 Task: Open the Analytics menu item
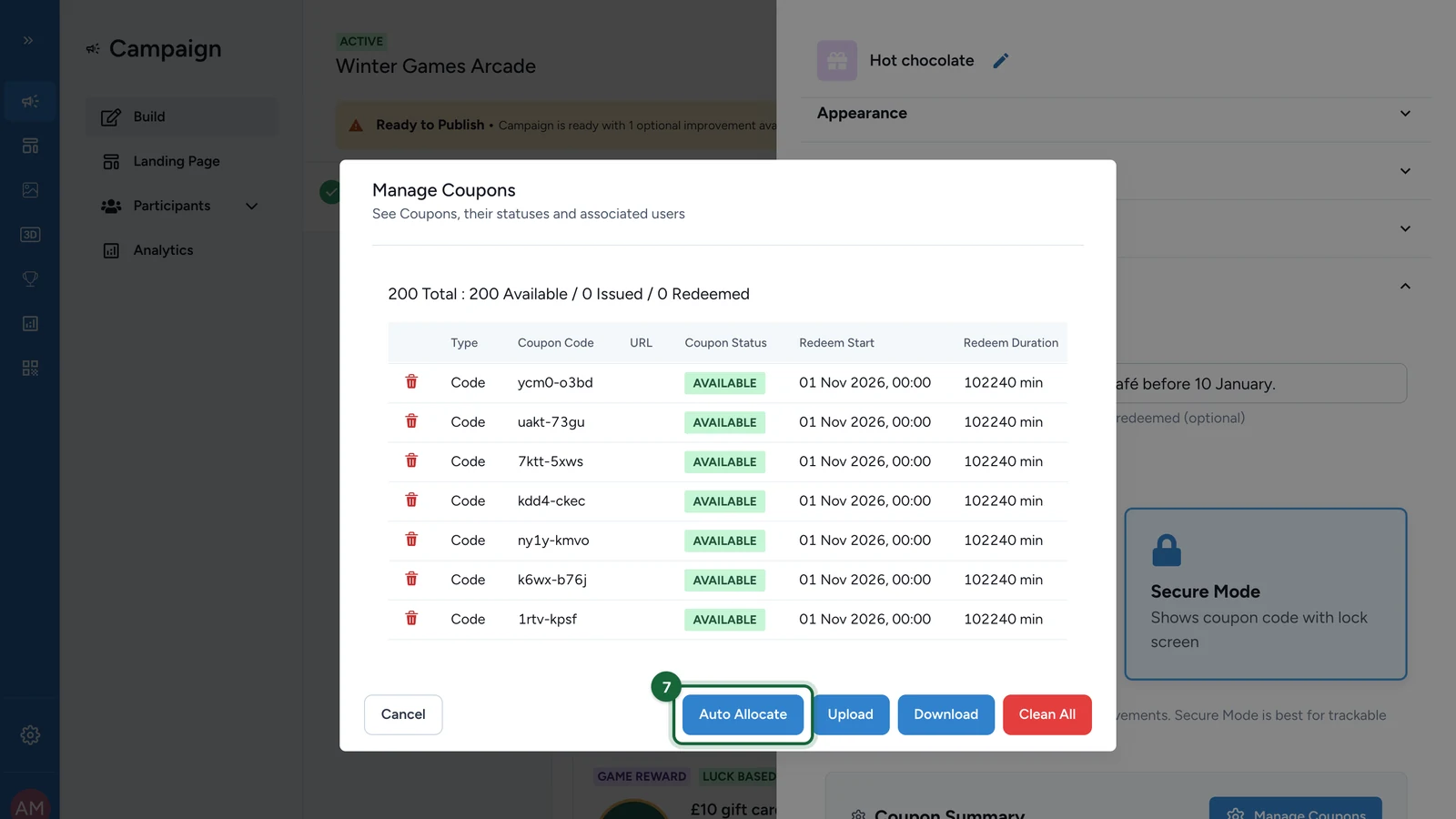[x=182, y=250]
